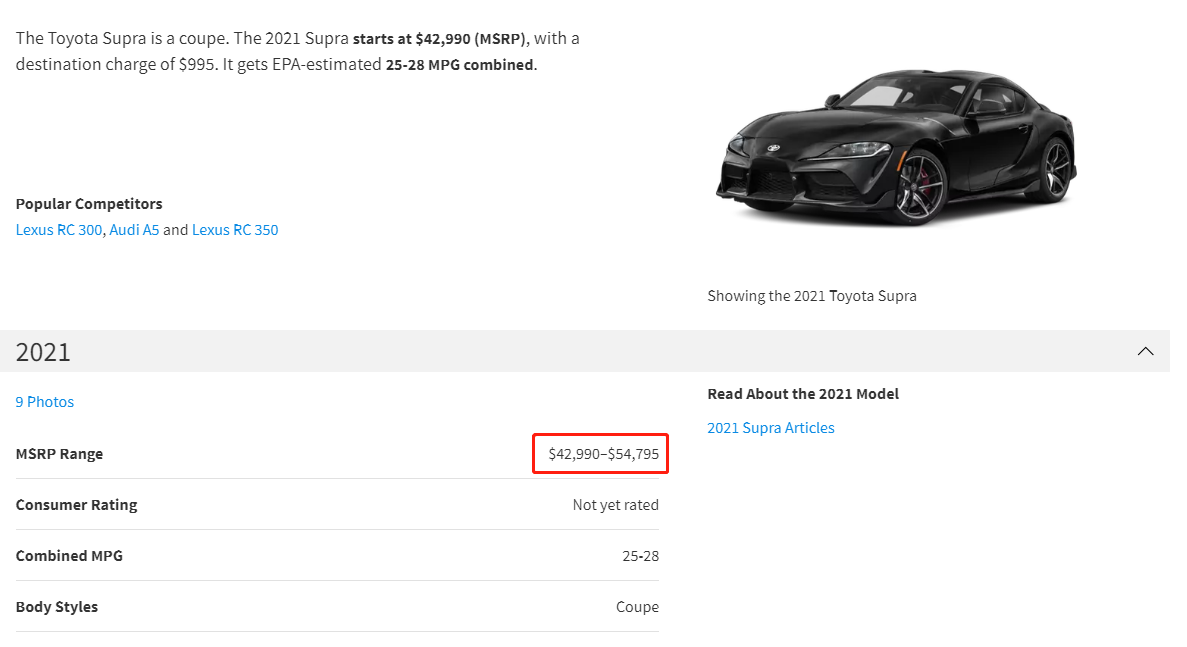Click the black Toyota Supra image
Screen dimensions: 1187x647
click(895, 148)
